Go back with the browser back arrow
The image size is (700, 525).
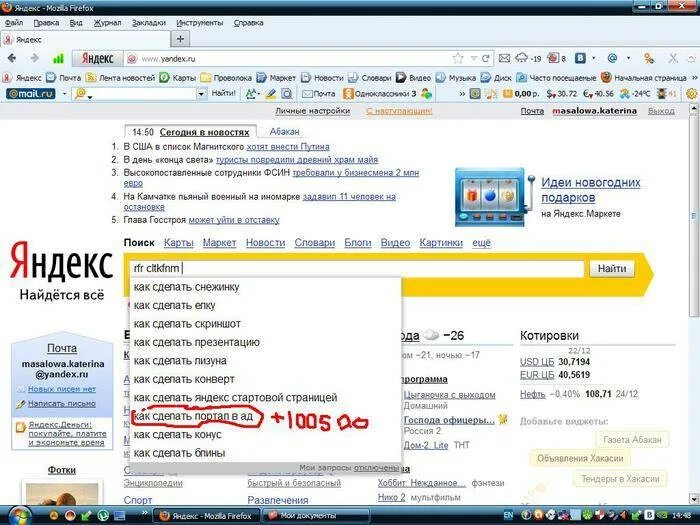click(x=12, y=58)
